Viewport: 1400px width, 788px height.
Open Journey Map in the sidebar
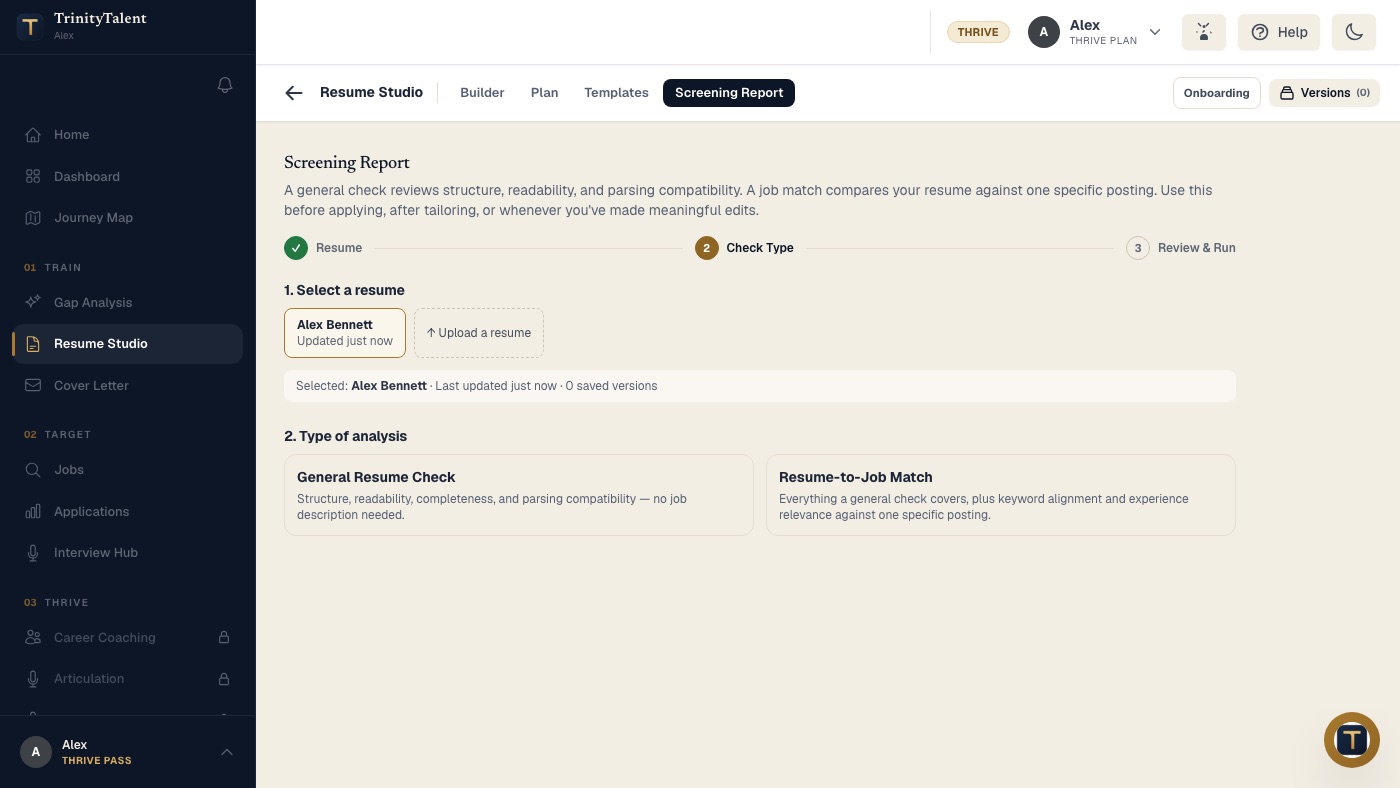(128, 218)
